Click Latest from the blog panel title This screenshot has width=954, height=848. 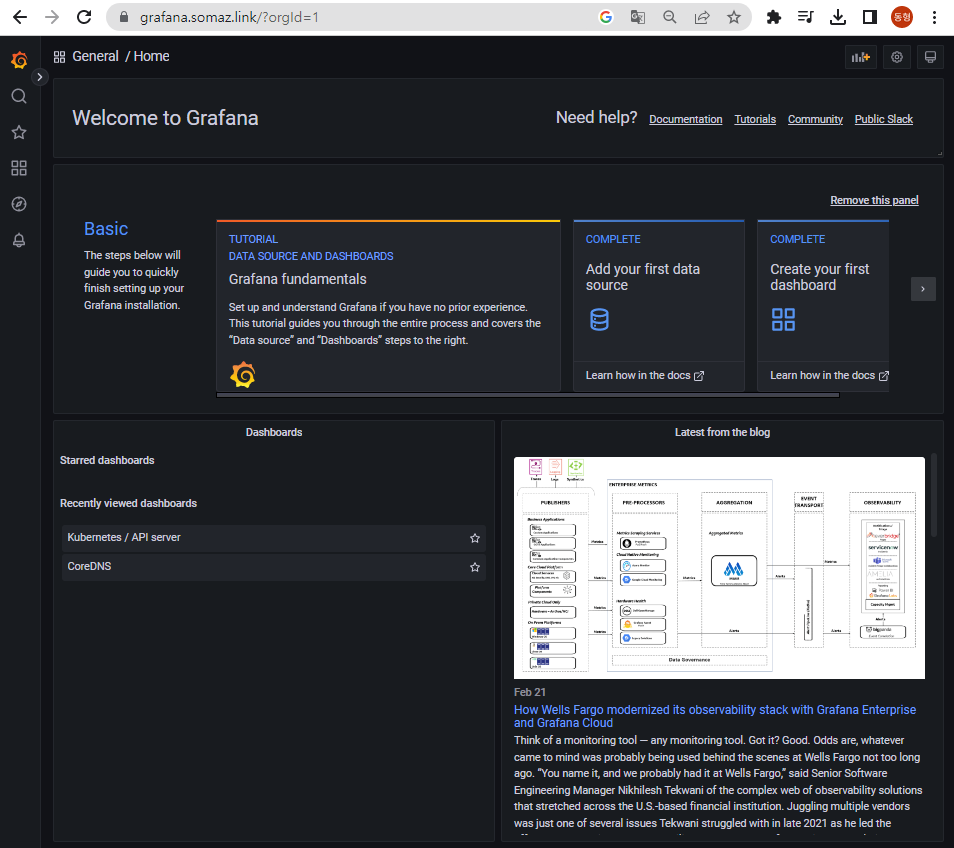(722, 433)
